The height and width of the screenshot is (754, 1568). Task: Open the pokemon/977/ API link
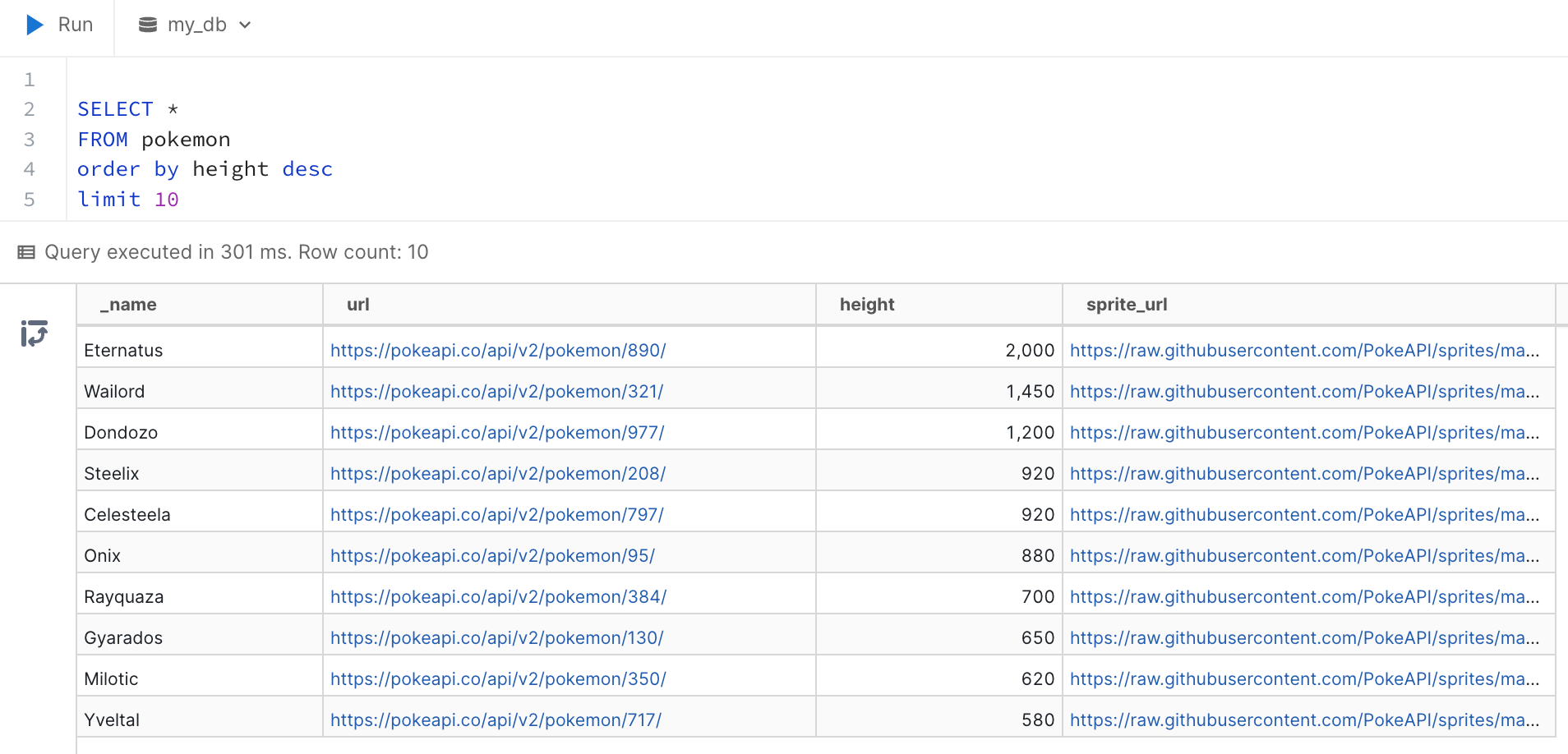(497, 433)
